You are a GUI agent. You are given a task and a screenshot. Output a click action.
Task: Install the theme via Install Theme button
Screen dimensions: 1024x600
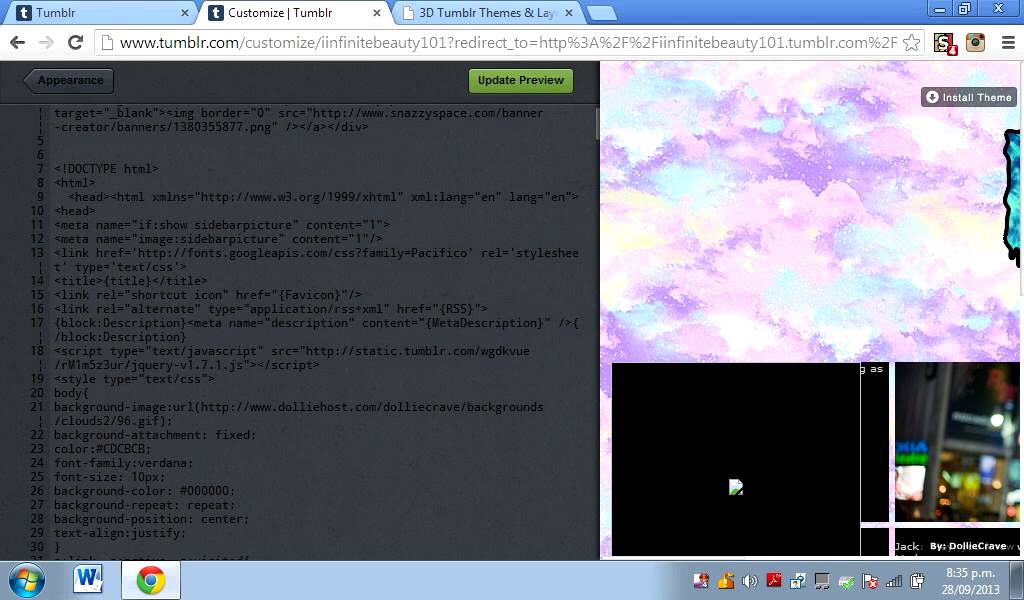pos(969,97)
